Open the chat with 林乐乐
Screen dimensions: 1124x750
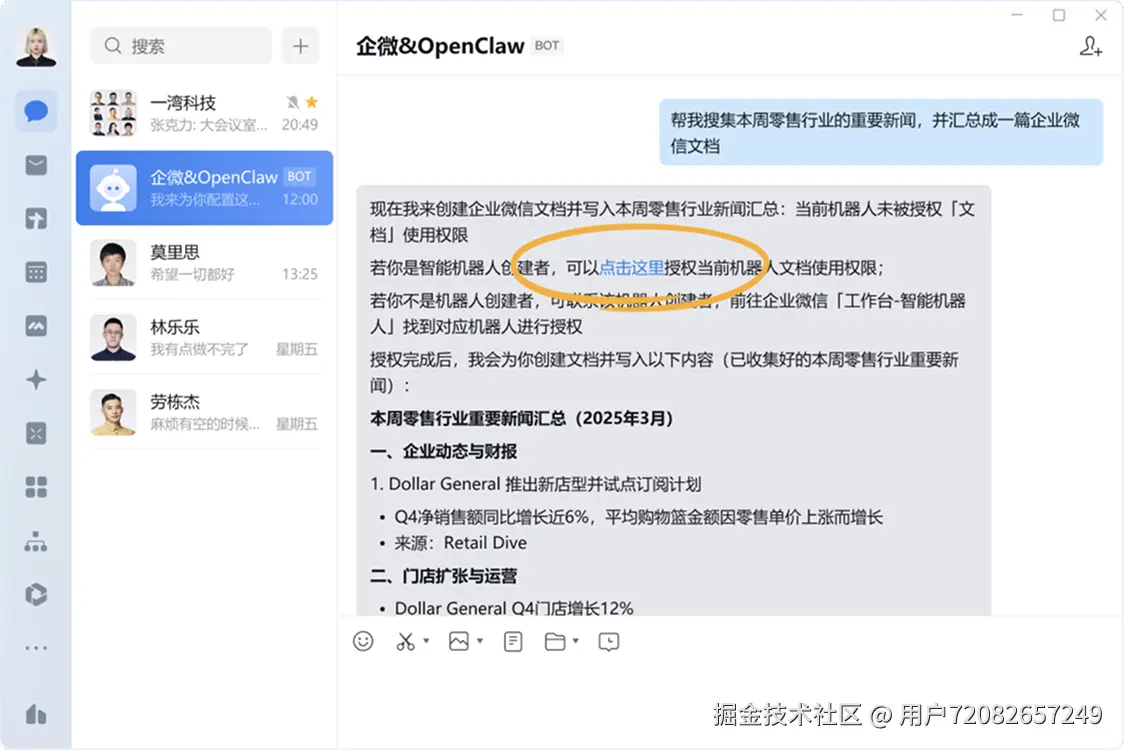click(x=204, y=337)
